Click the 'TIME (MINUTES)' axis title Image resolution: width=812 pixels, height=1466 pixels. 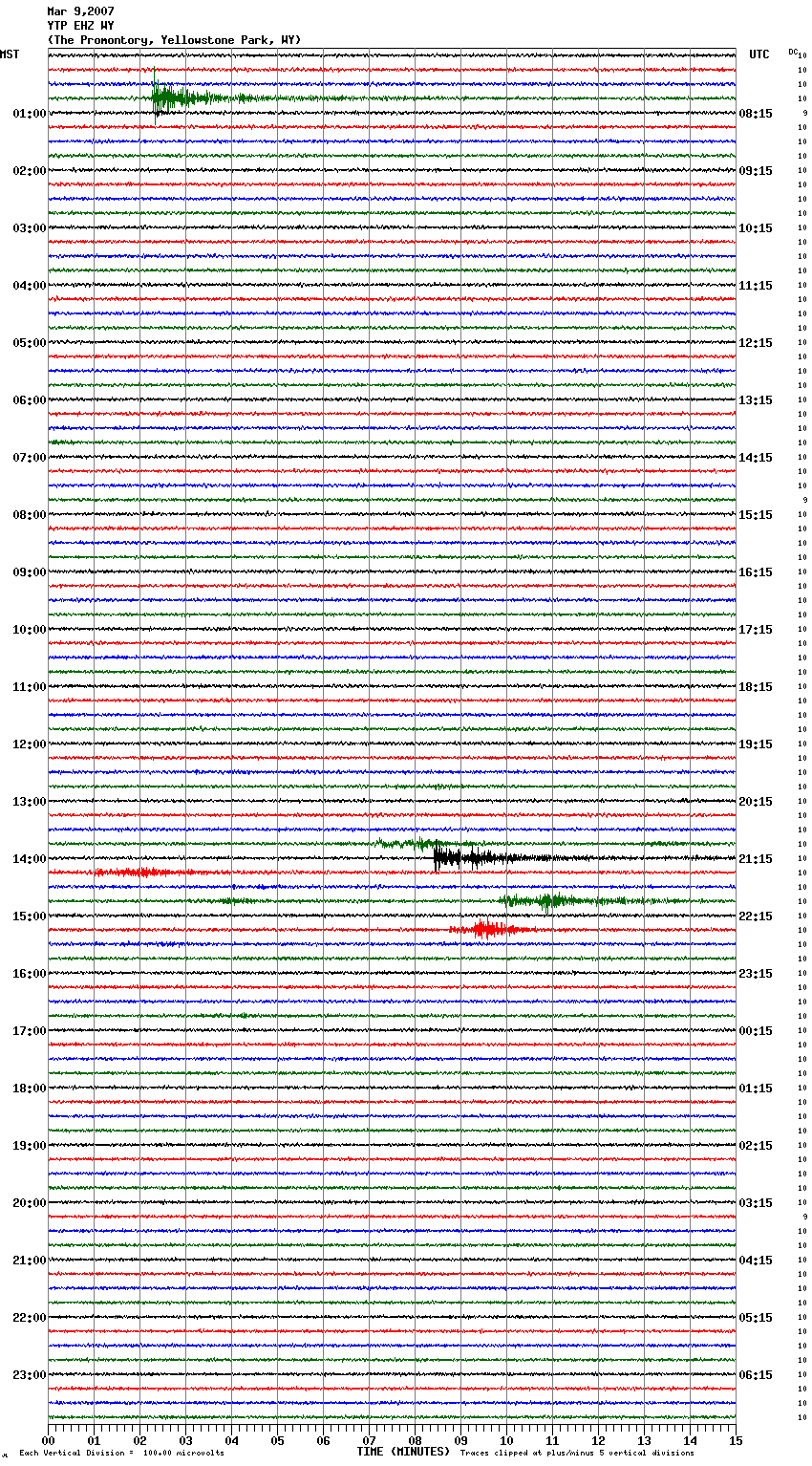coord(403,1452)
